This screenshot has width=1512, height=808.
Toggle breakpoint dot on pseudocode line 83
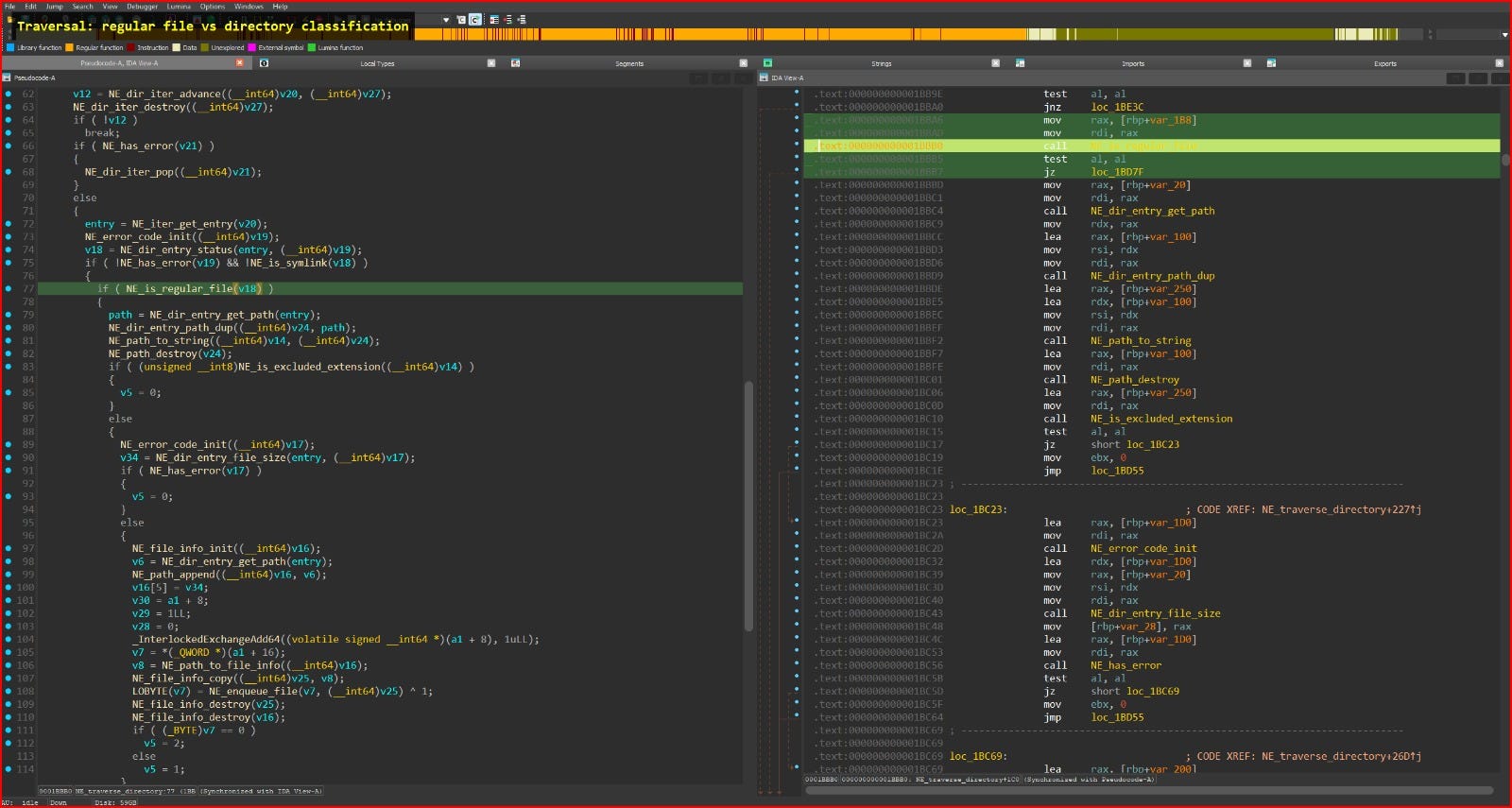tap(9, 367)
